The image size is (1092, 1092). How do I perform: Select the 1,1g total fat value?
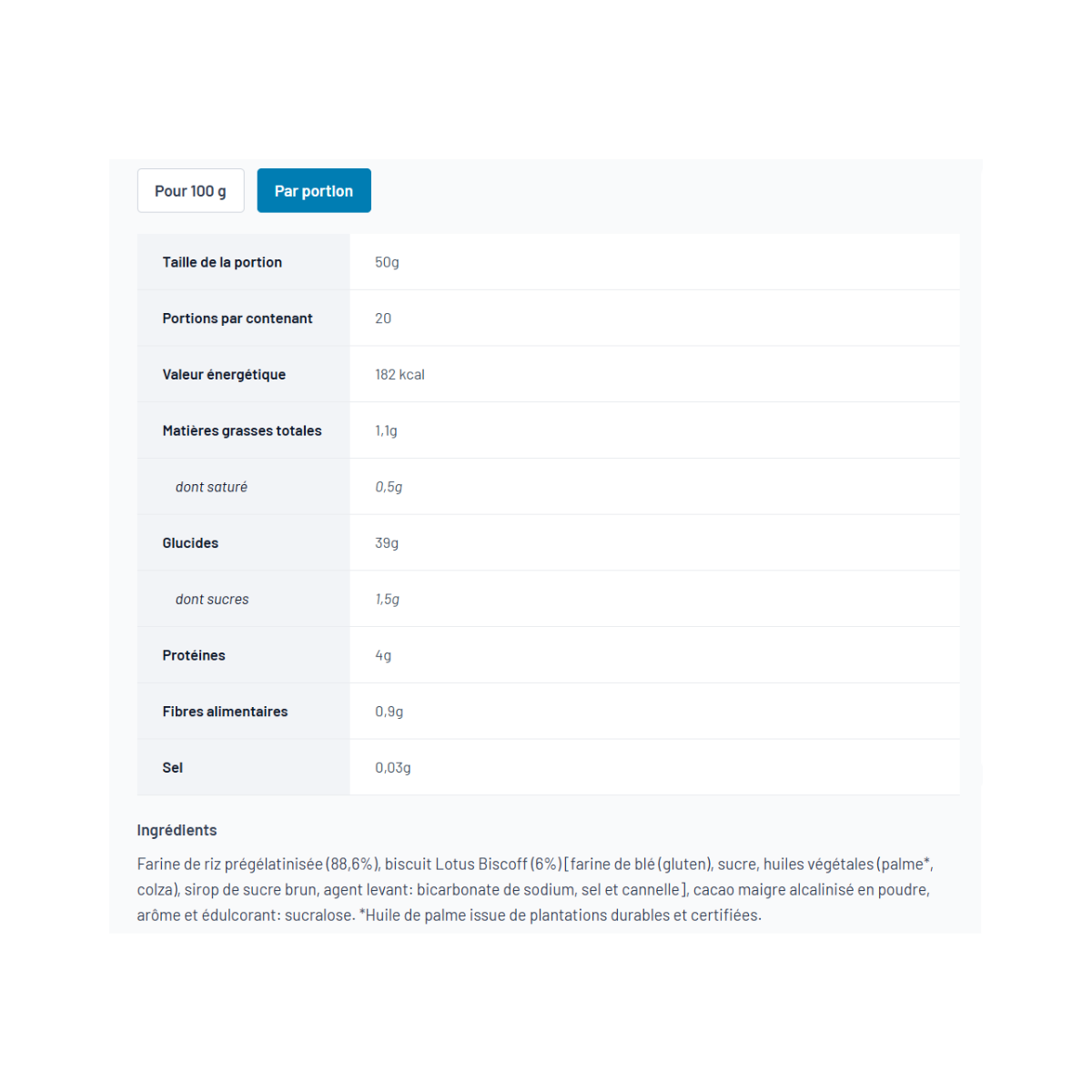point(386,430)
